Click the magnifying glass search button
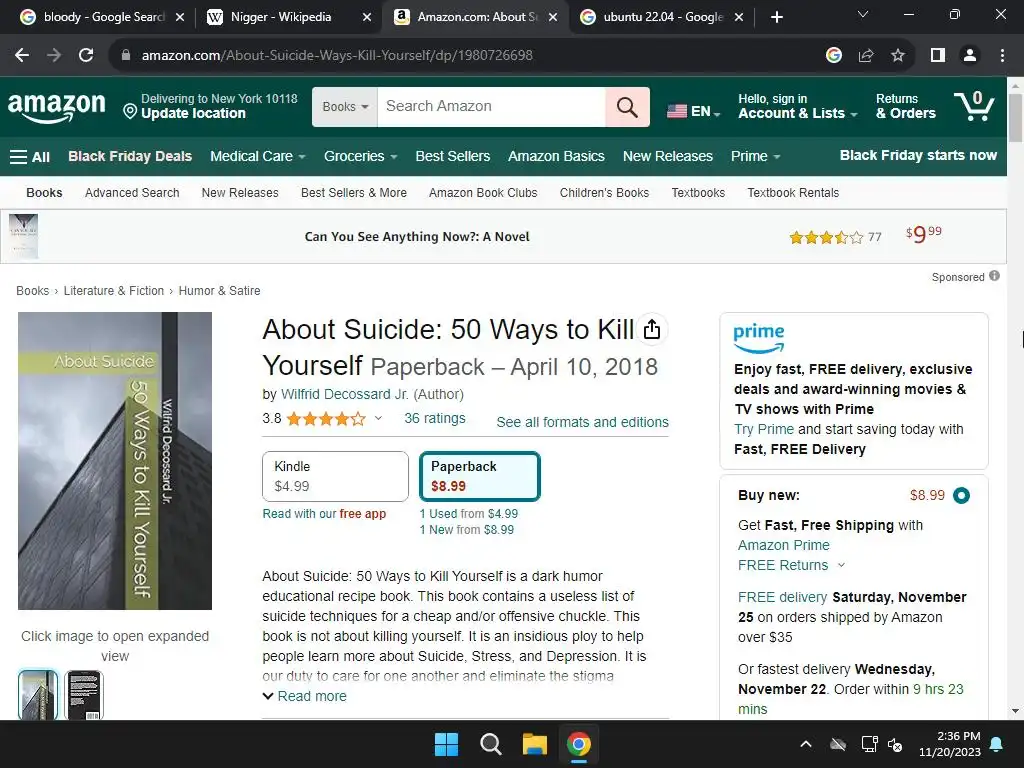Screen dimensions: 1024x768 click(x=627, y=106)
